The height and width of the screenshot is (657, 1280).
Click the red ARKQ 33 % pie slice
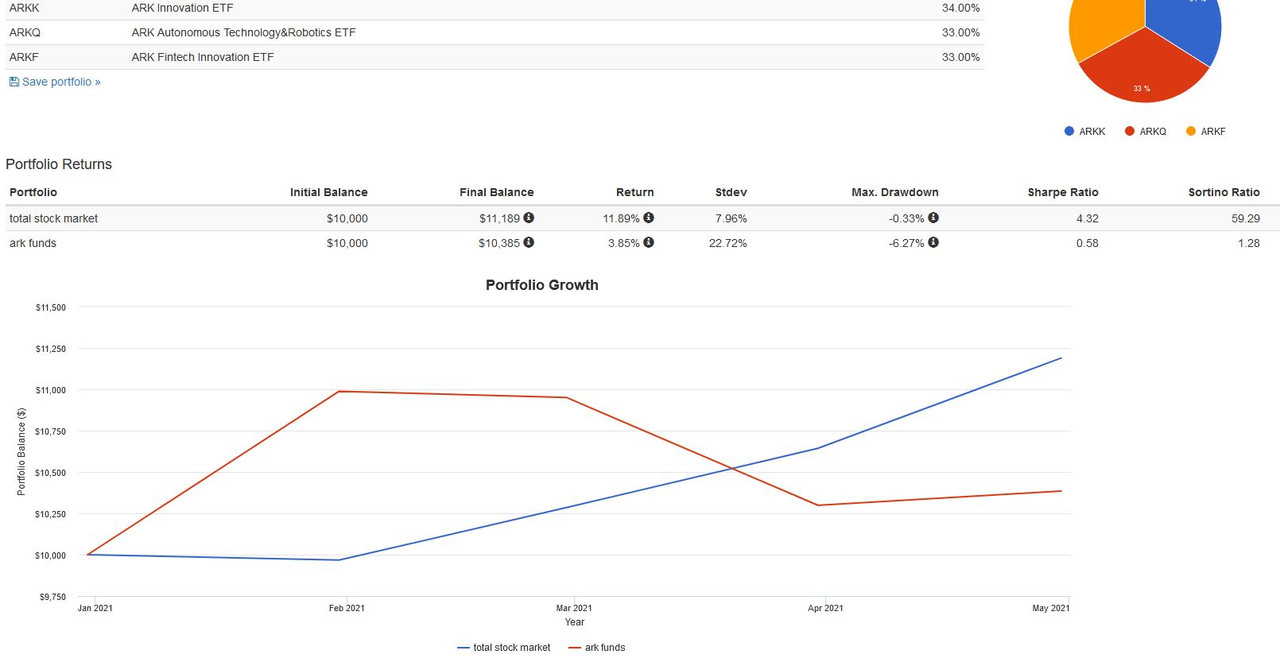(x=1142, y=70)
